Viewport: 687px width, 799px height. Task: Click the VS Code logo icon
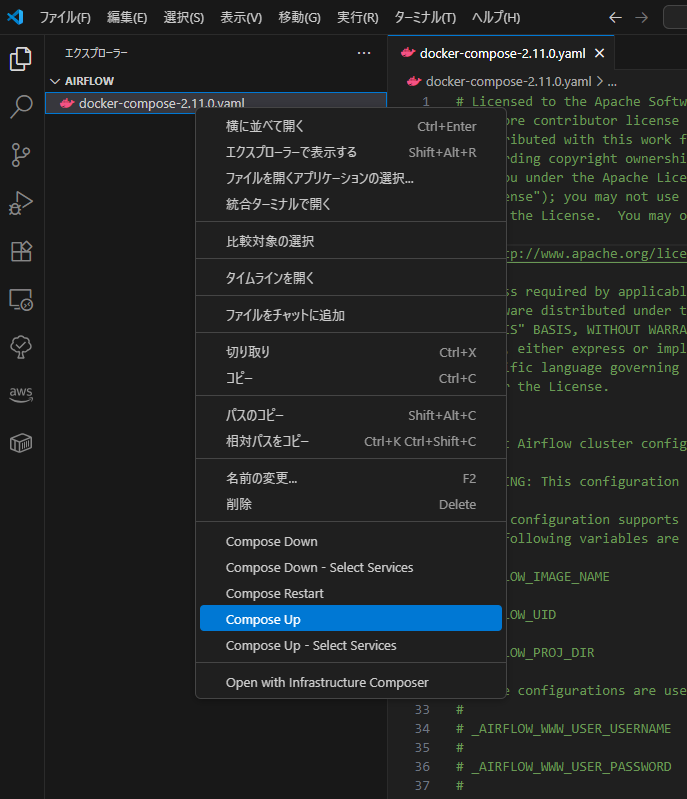tap(15, 17)
